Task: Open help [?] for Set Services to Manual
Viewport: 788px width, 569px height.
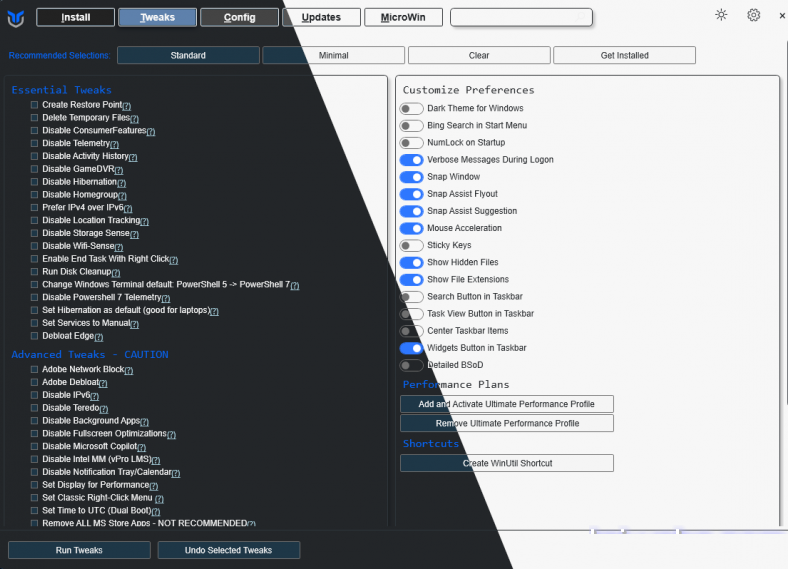Action: 134,324
